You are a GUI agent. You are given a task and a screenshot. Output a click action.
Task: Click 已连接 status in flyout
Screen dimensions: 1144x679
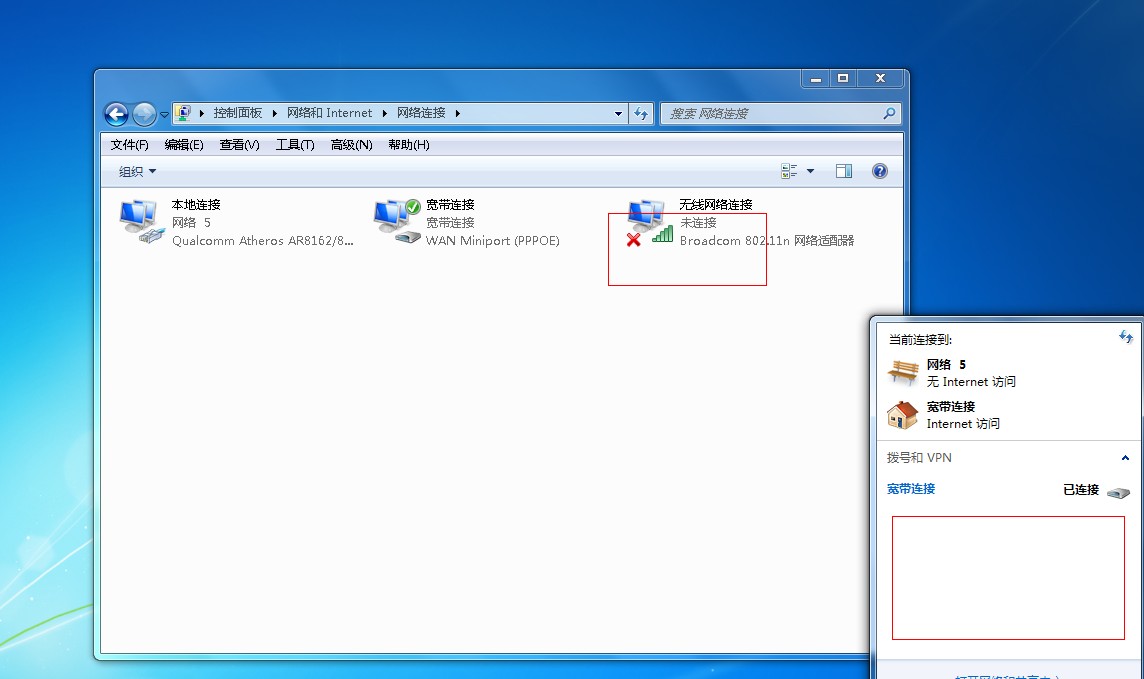point(1081,490)
